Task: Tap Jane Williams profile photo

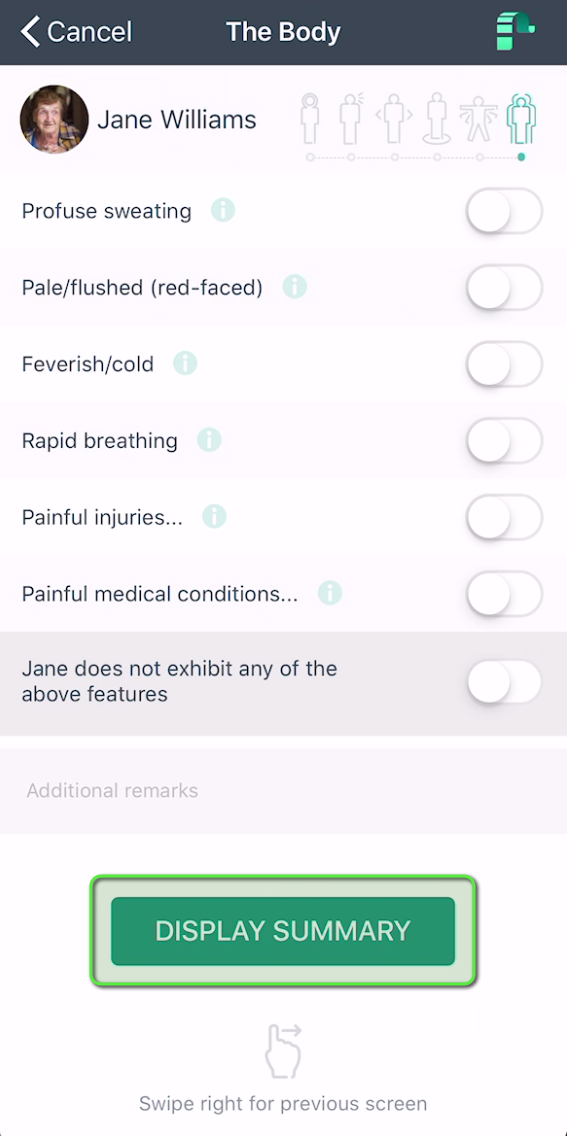Action: (x=54, y=119)
